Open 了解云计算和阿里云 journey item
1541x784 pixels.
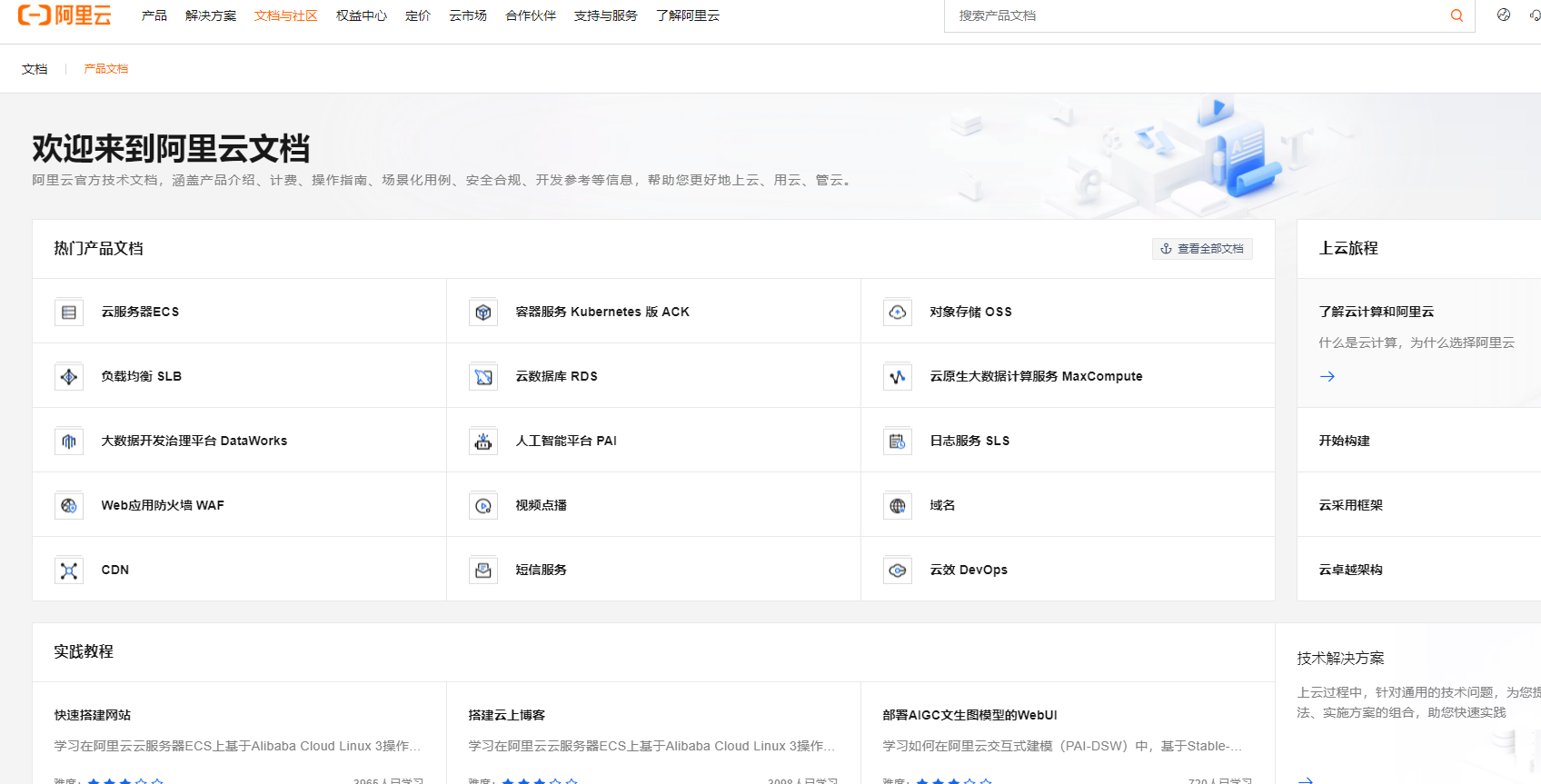pos(1377,312)
